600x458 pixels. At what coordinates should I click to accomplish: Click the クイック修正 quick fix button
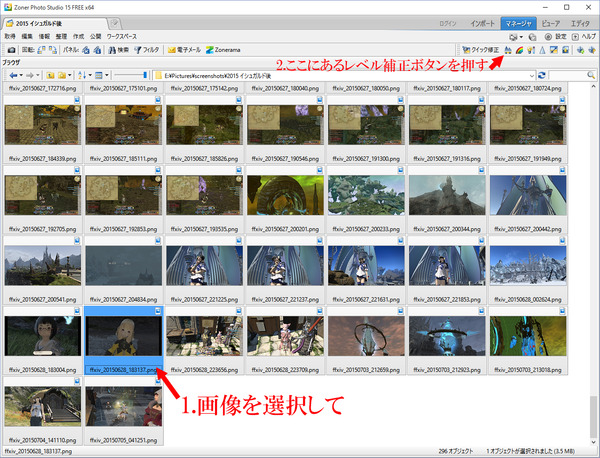pyautogui.click(x=481, y=50)
